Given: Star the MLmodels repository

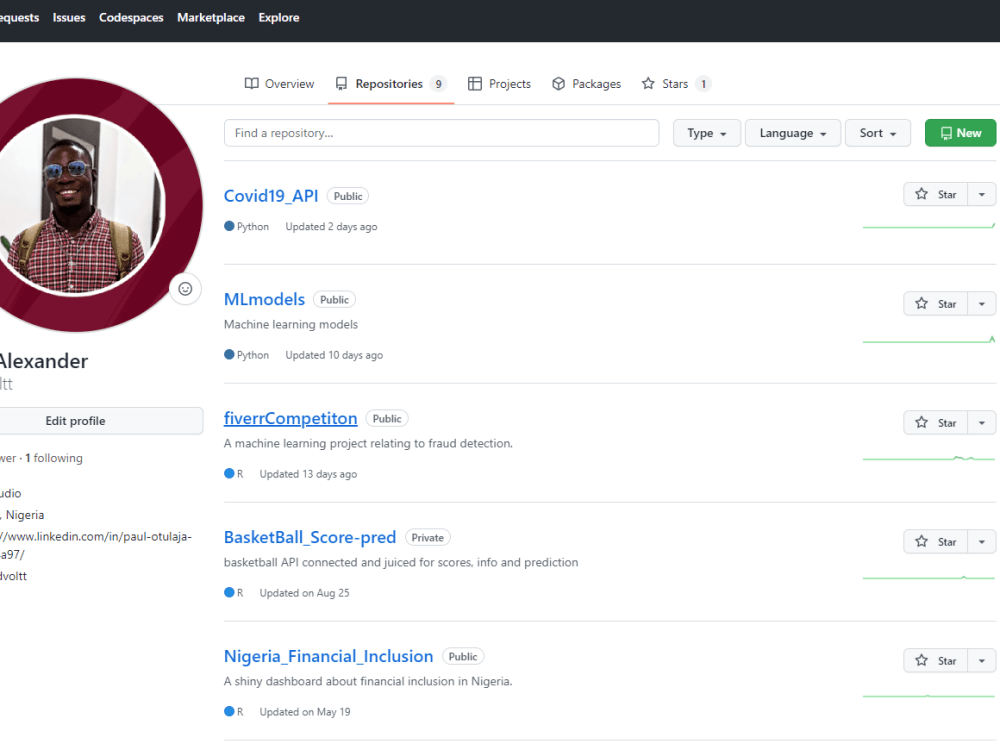Looking at the screenshot, I should [936, 304].
